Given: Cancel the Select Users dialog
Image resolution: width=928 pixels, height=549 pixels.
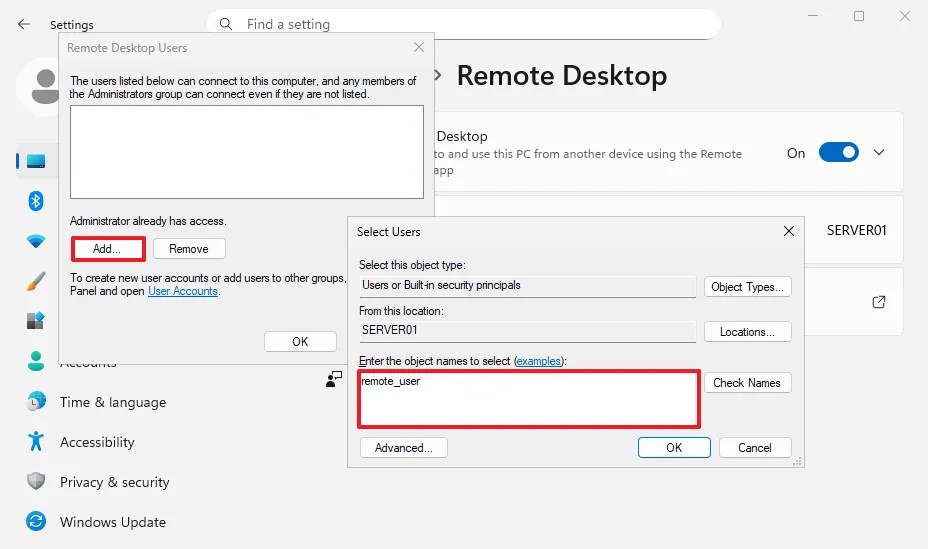Looking at the screenshot, I should pyautogui.click(x=755, y=448).
